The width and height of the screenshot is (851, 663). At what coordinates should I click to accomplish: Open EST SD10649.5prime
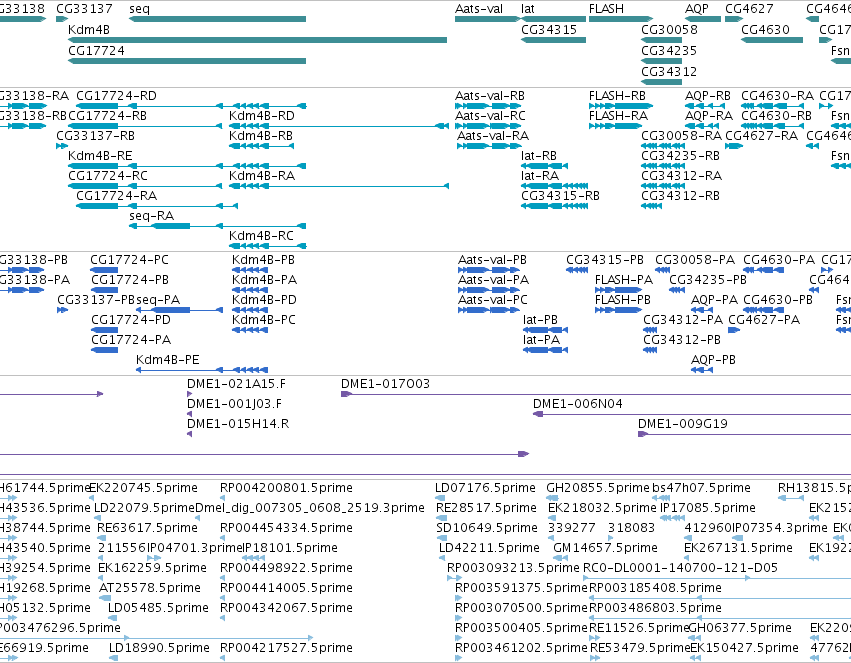coord(440,538)
